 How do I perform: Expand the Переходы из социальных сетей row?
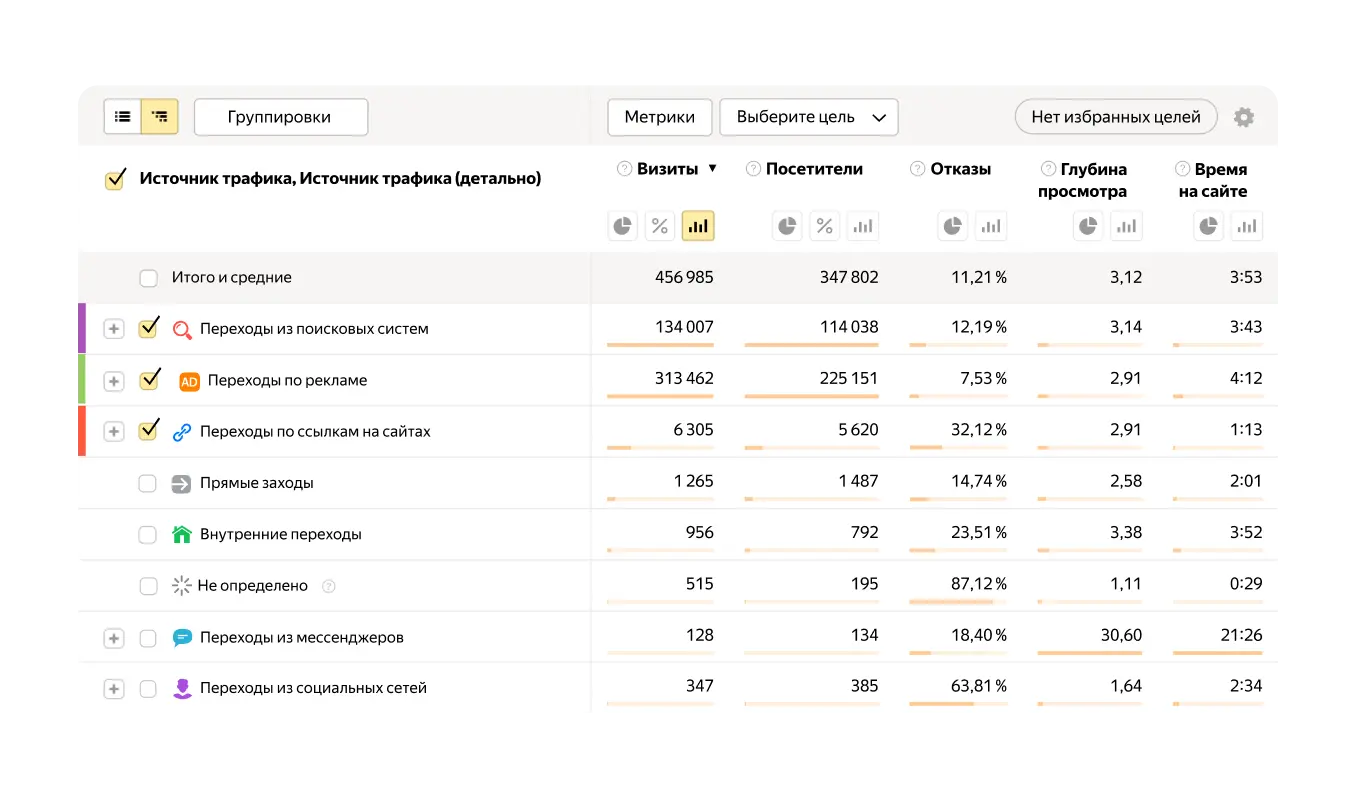pos(113,688)
